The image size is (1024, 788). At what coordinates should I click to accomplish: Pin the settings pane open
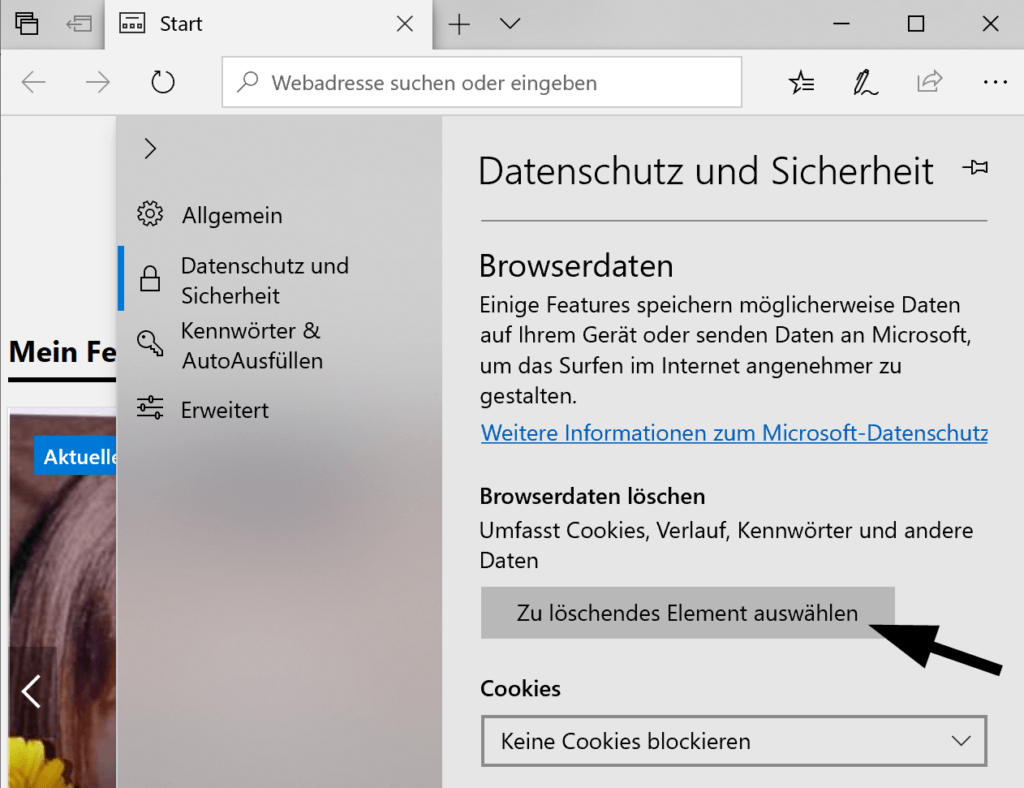(x=975, y=168)
